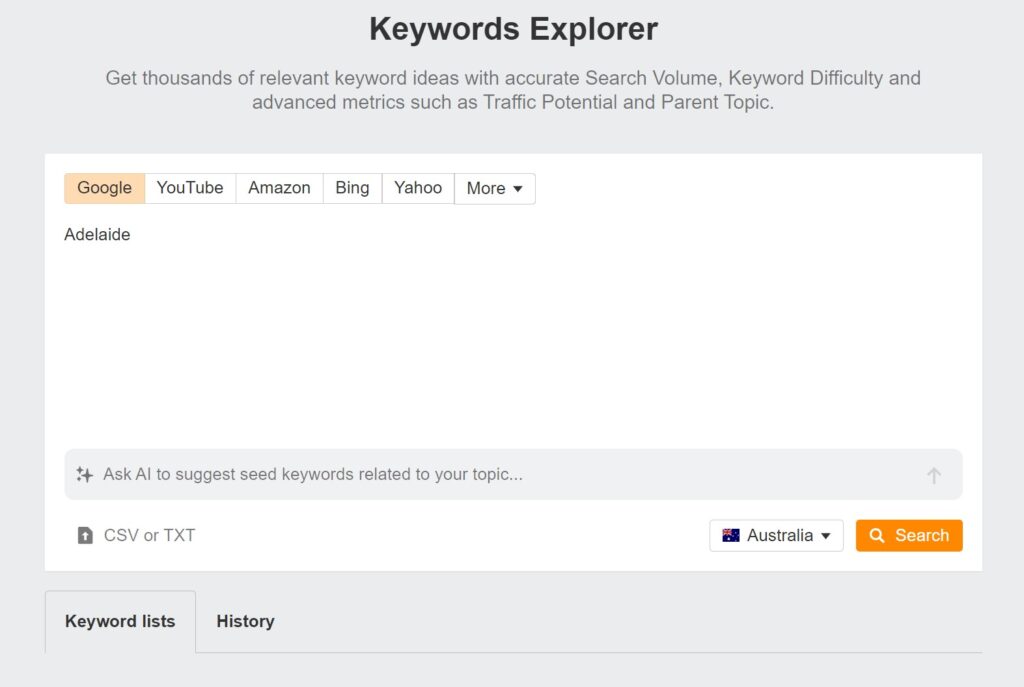Click the file upload icon

pos(85,535)
